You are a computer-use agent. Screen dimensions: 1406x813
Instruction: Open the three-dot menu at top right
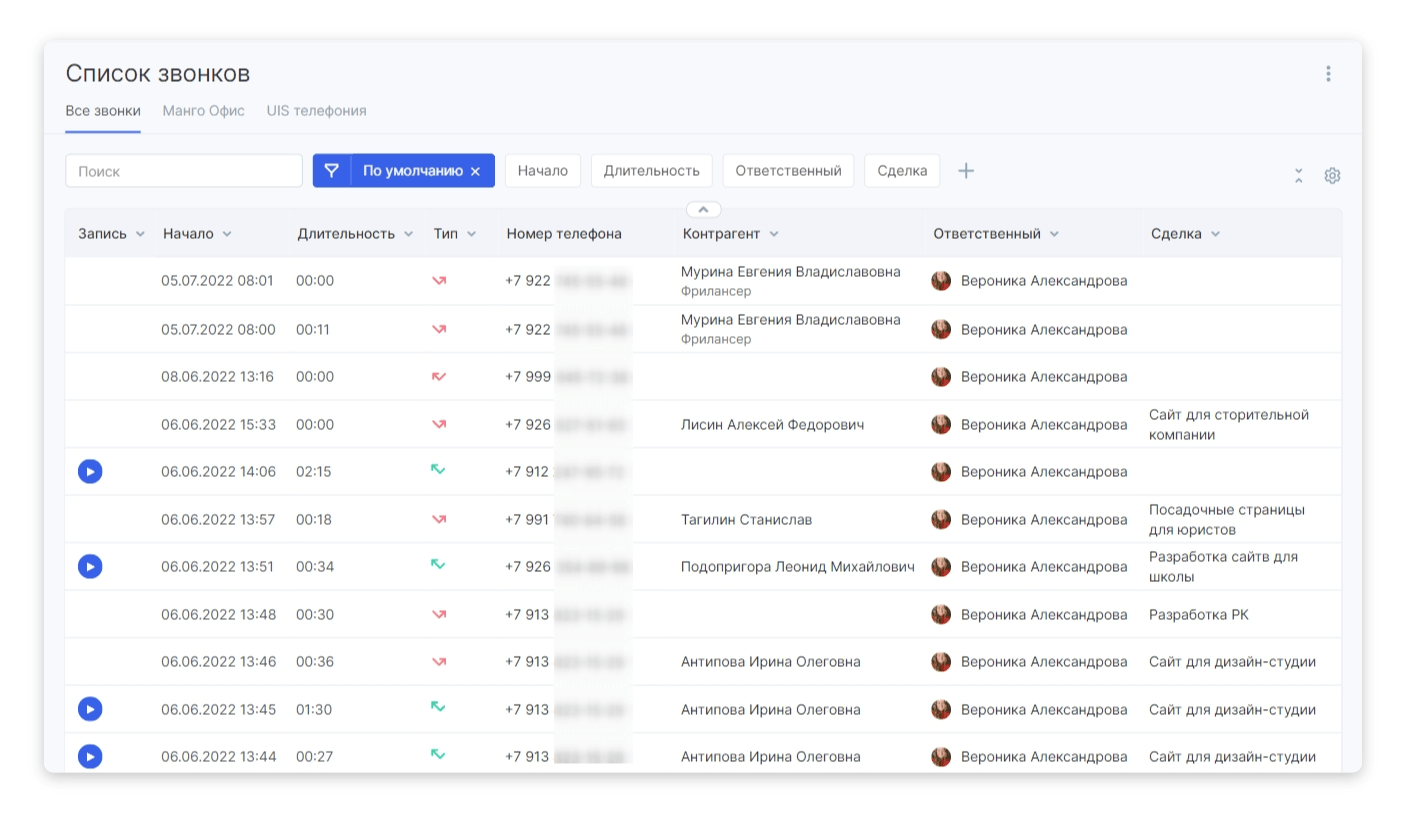1329,73
